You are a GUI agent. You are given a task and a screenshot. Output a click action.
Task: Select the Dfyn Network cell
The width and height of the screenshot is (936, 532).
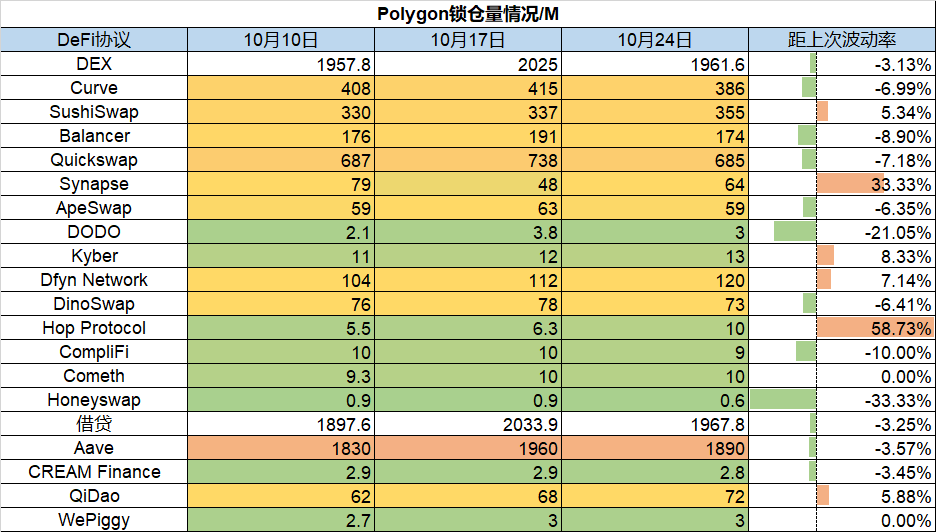pyautogui.click(x=94, y=279)
